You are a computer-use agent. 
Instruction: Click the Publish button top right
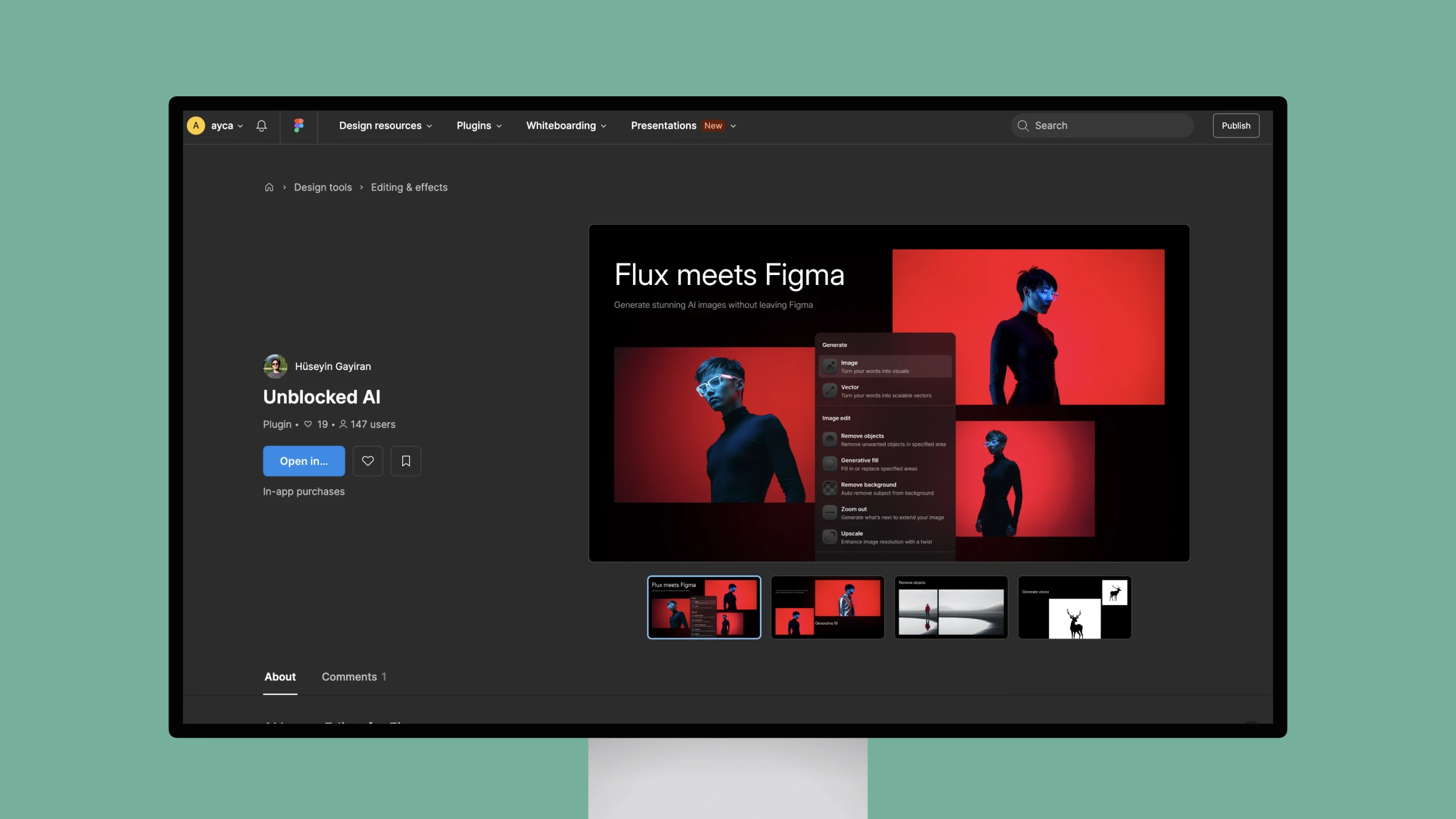pyautogui.click(x=1235, y=125)
